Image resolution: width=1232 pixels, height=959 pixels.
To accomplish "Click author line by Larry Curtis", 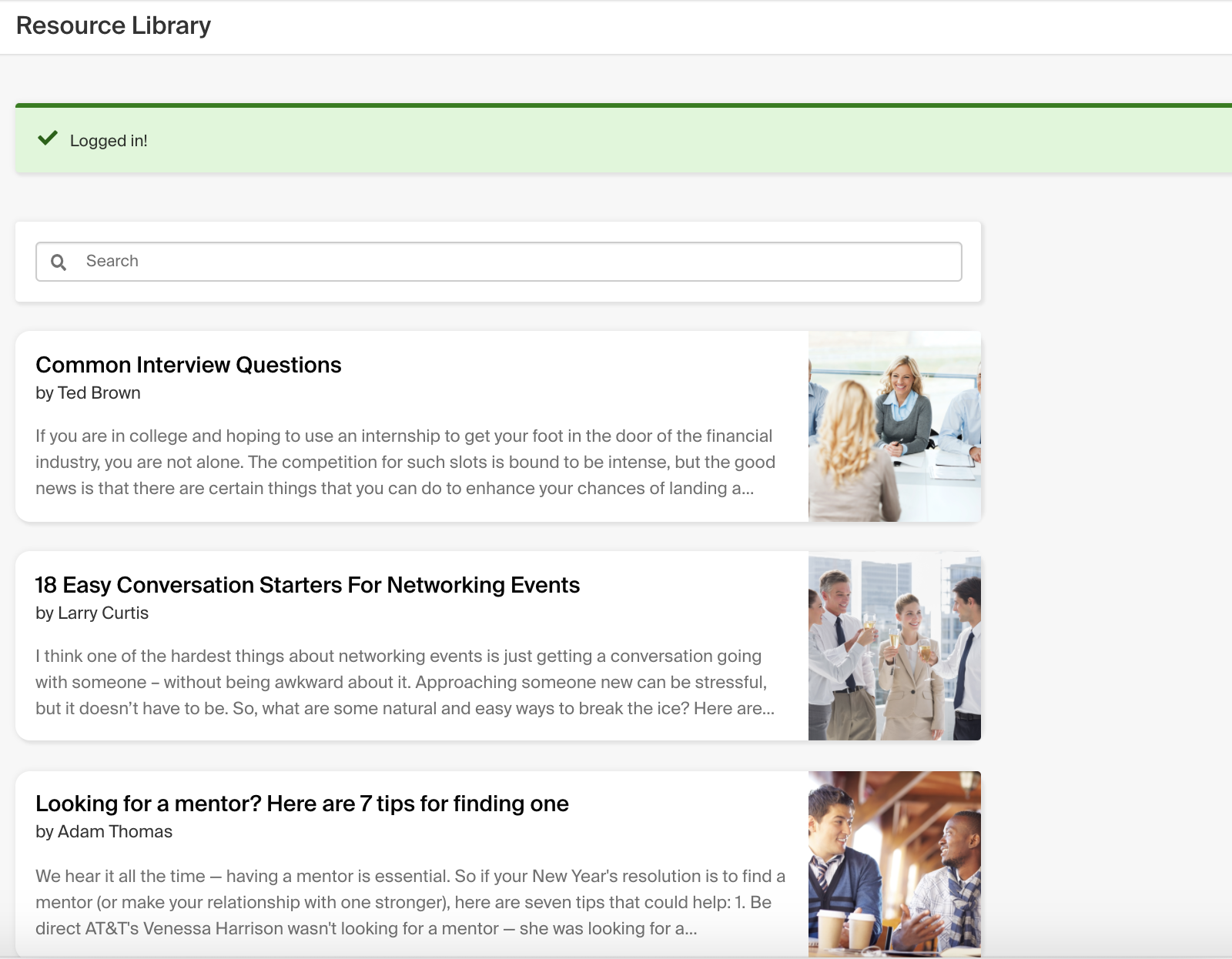I will [x=92, y=613].
